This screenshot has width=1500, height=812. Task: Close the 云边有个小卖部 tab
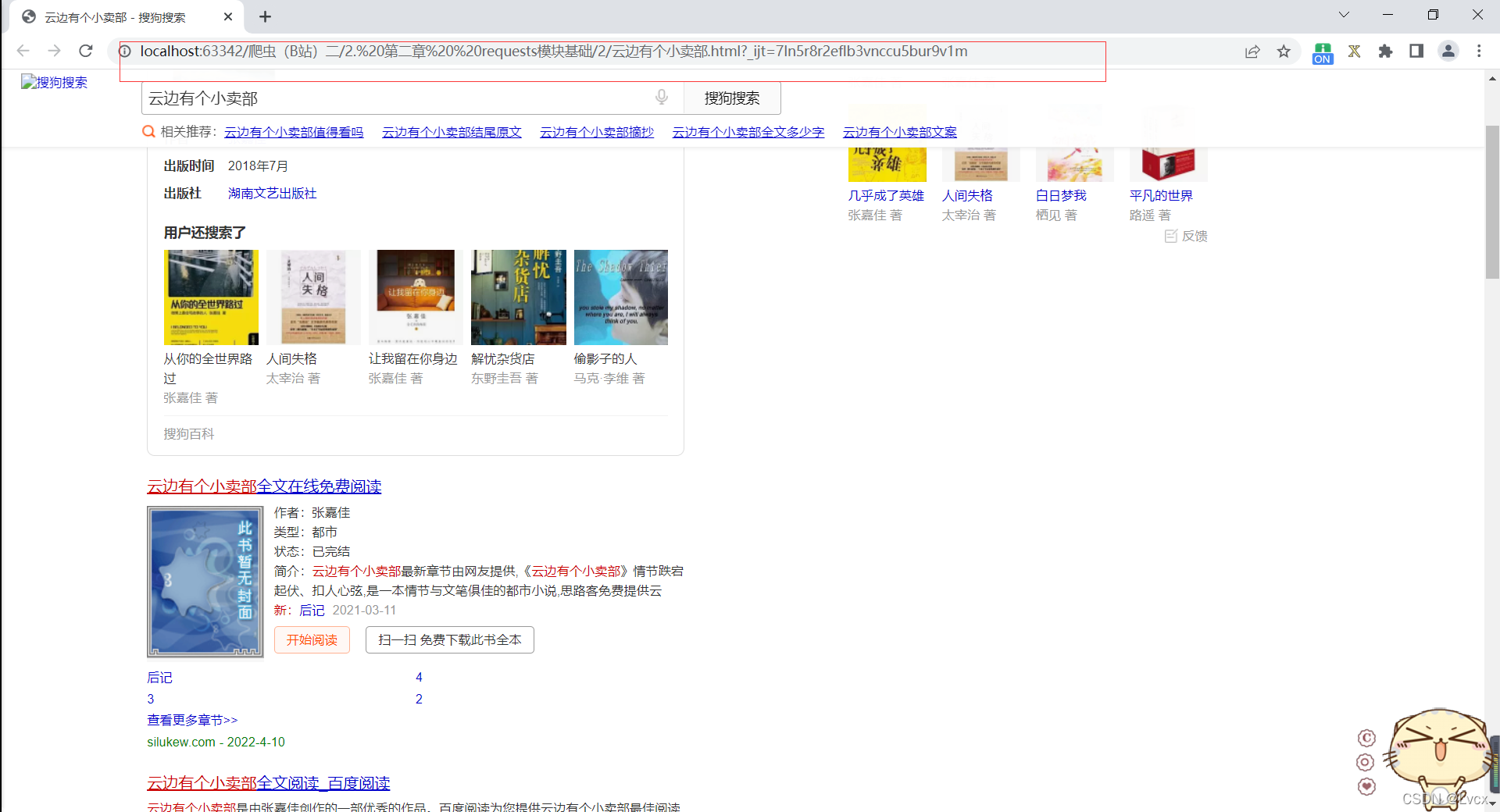228,16
